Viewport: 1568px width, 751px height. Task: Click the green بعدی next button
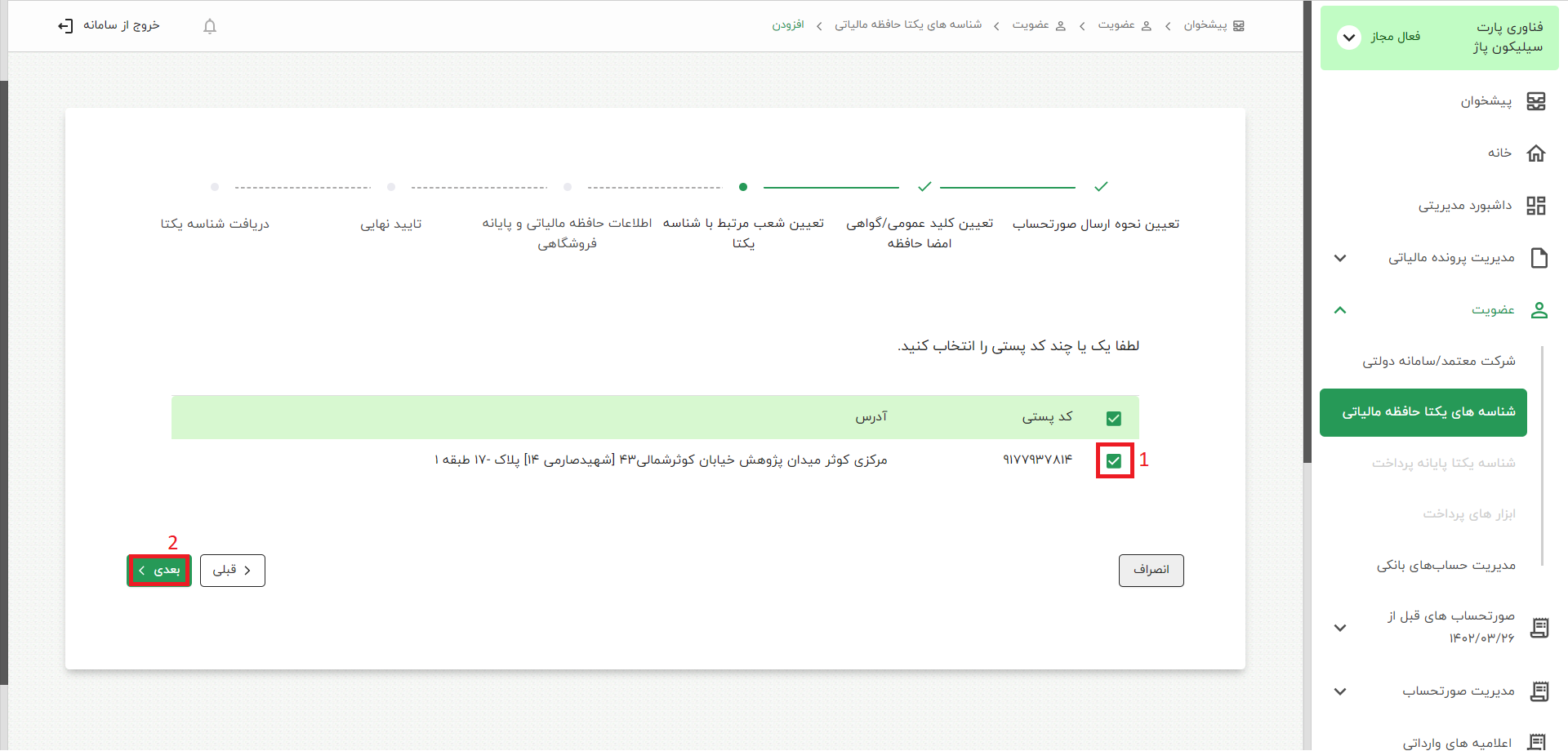coord(159,571)
